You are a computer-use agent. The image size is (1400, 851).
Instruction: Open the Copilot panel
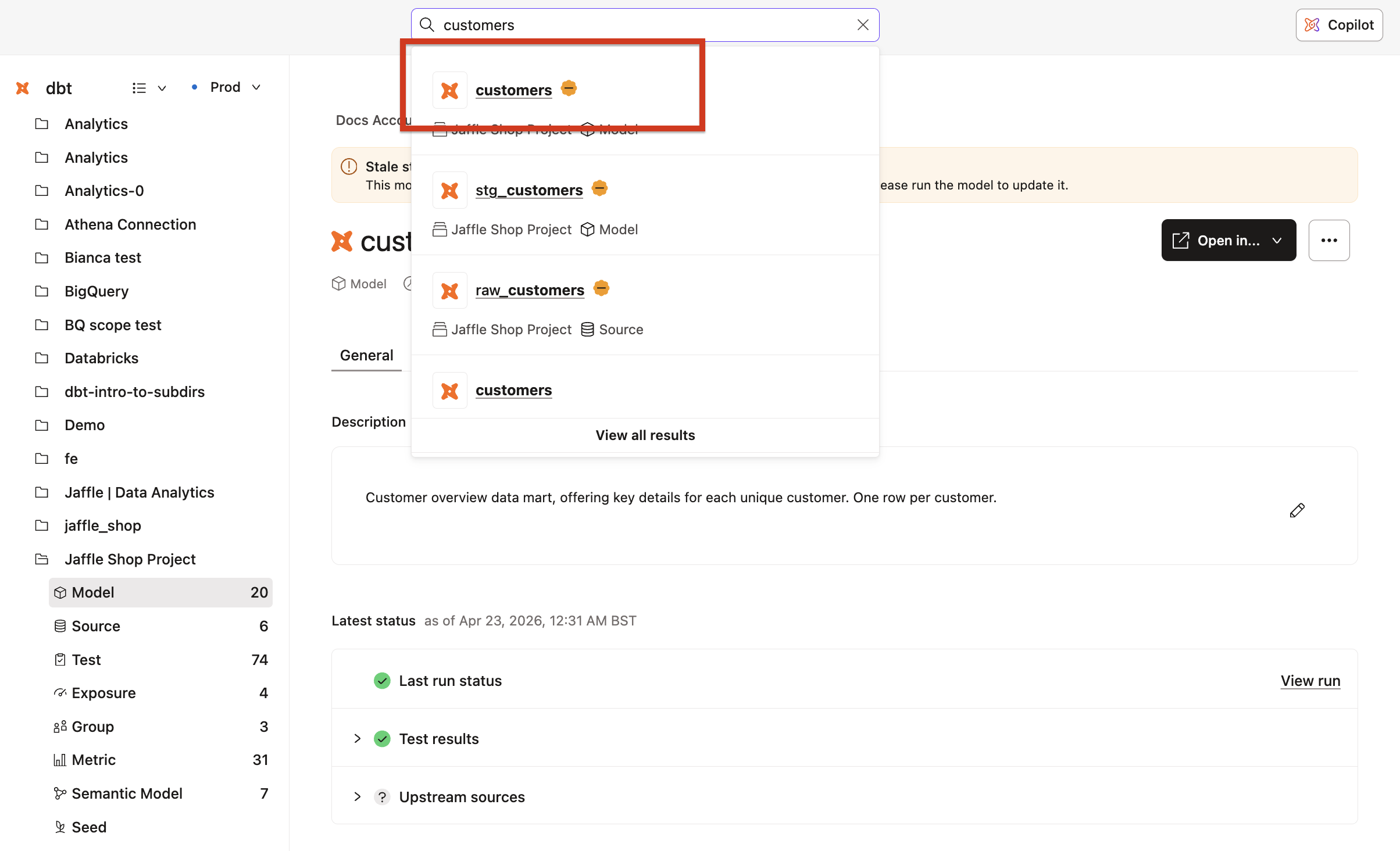click(1339, 25)
